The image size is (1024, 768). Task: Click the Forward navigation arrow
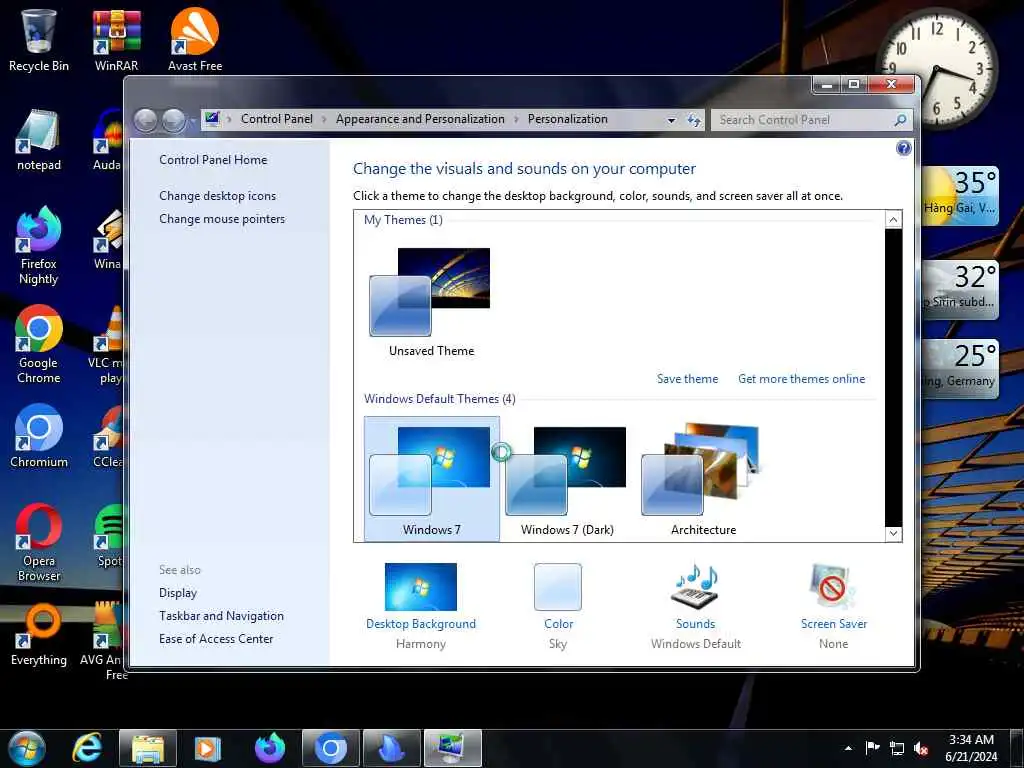(x=174, y=120)
